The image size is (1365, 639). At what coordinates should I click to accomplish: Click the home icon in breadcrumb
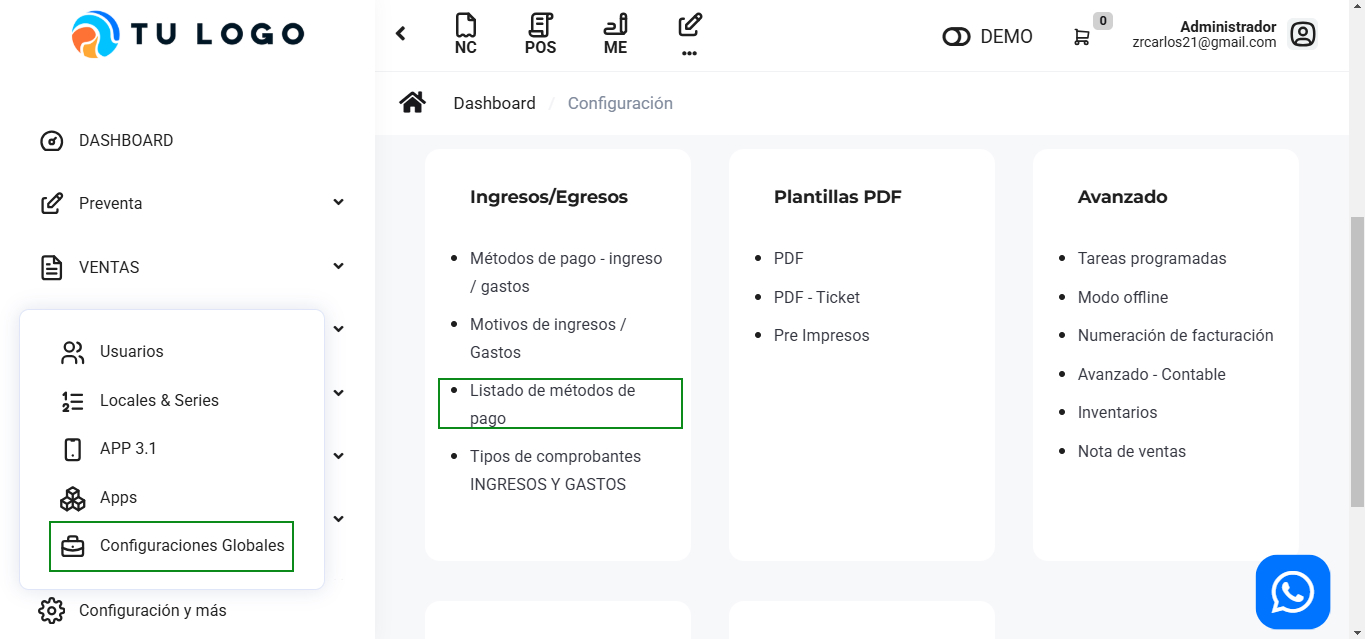coord(412,103)
